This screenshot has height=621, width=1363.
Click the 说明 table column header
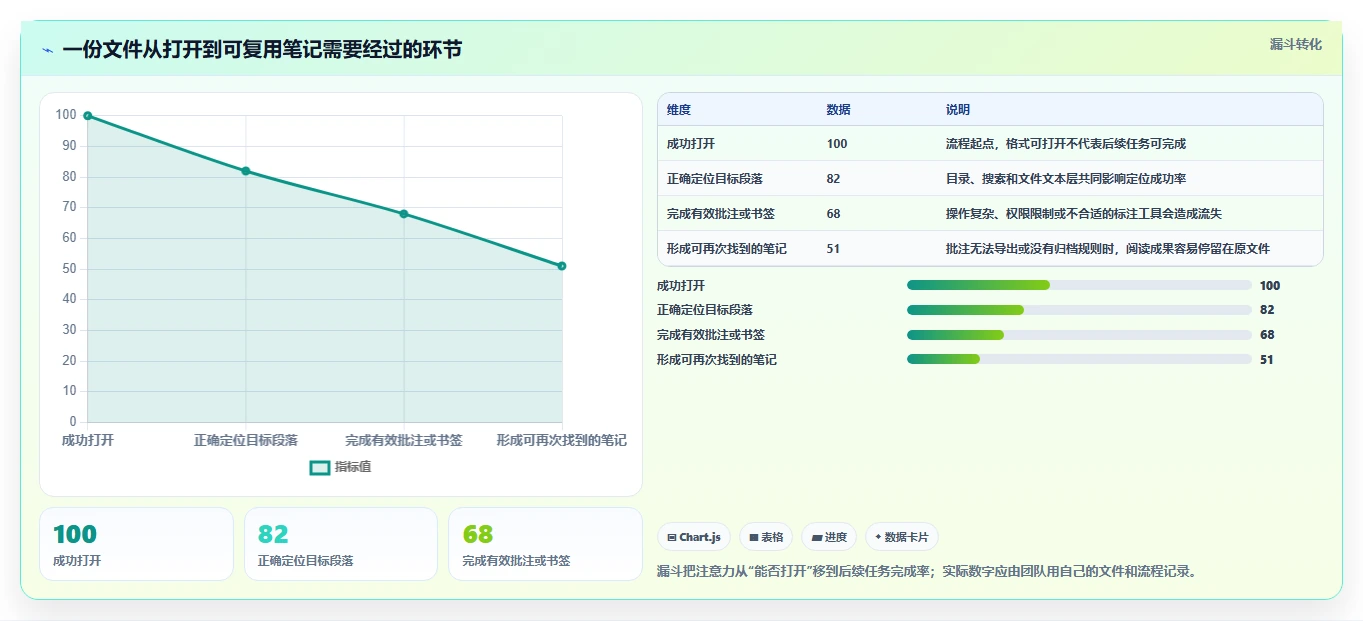coord(958,110)
